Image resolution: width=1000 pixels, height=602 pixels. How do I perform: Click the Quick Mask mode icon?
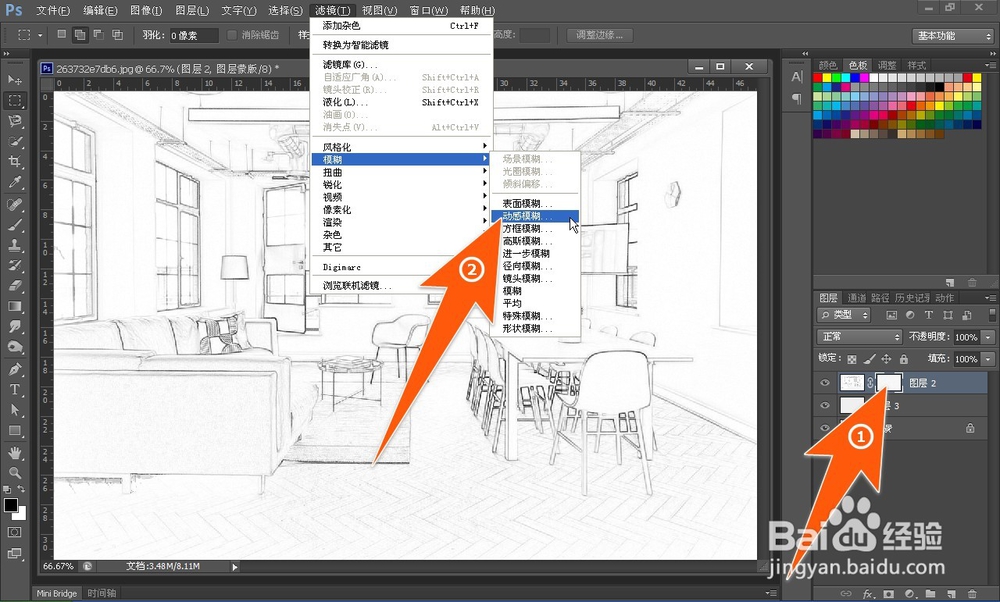(x=15, y=532)
